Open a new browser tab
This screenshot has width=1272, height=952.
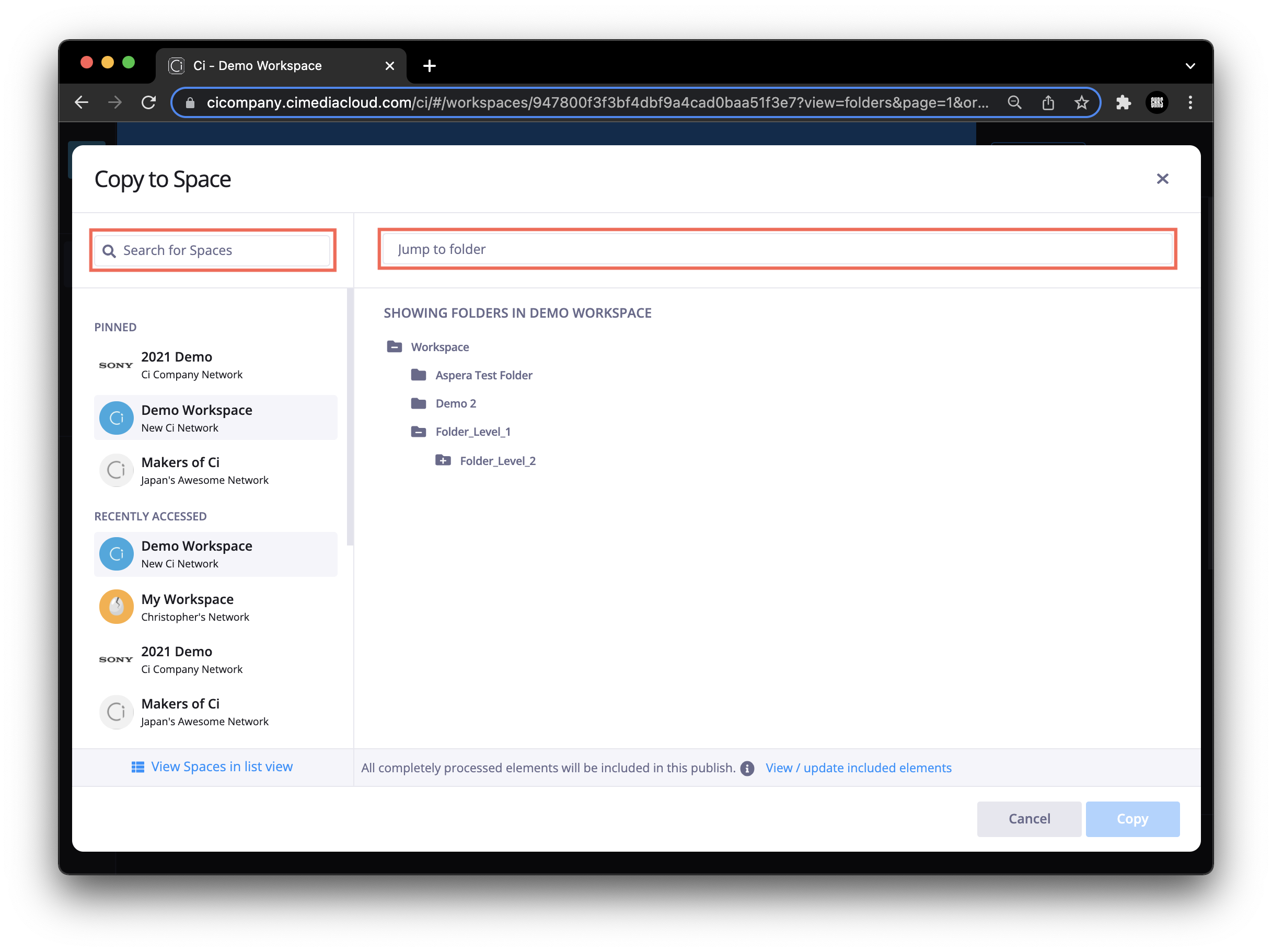point(429,65)
